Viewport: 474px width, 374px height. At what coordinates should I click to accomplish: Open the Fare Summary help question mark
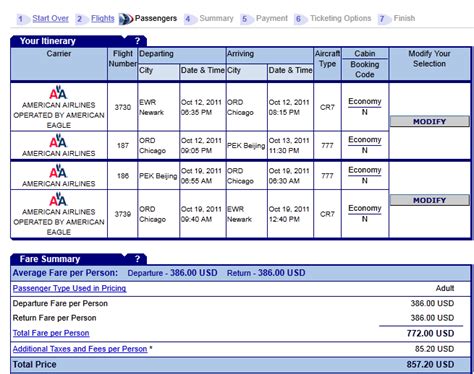click(x=137, y=259)
